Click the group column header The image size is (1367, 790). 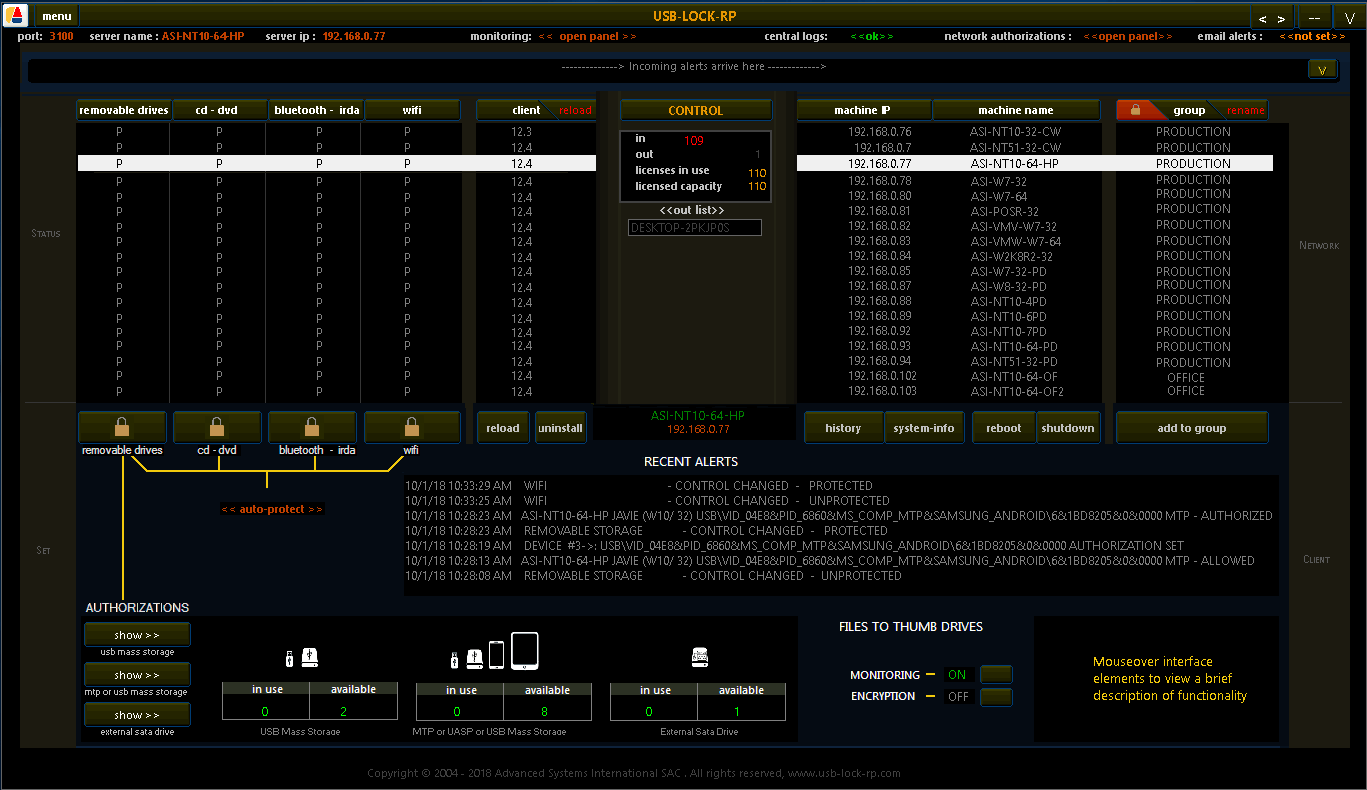(x=1189, y=110)
